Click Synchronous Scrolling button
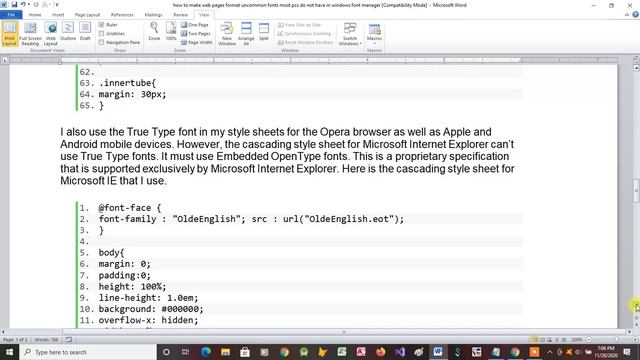Screen dimensions: 640x360 click(304, 33)
